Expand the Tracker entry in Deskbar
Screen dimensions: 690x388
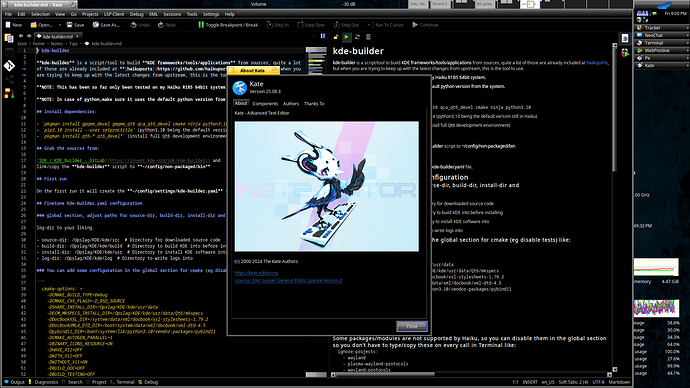pyautogui.click(x=661, y=28)
